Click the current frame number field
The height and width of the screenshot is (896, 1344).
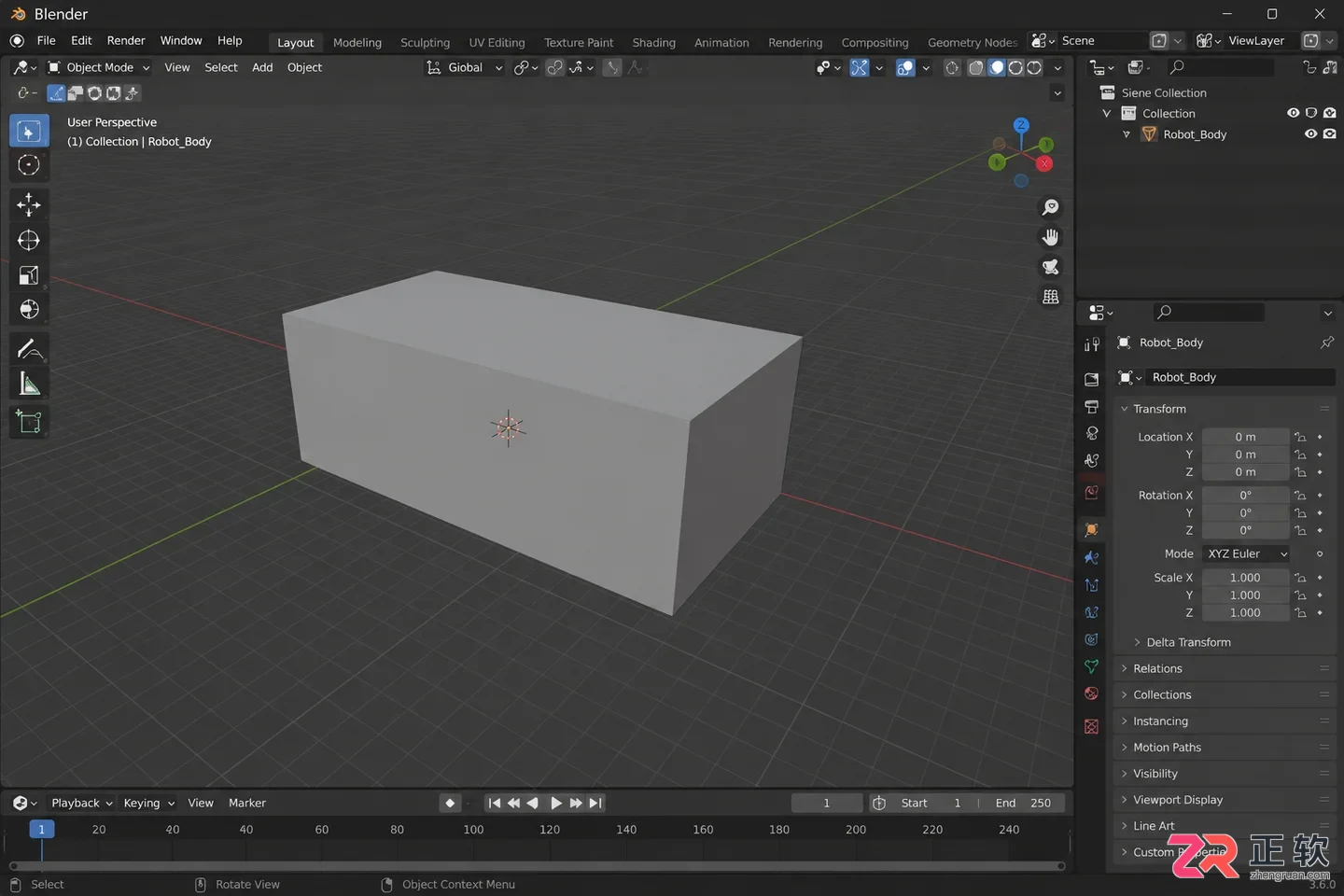pyautogui.click(x=826, y=804)
